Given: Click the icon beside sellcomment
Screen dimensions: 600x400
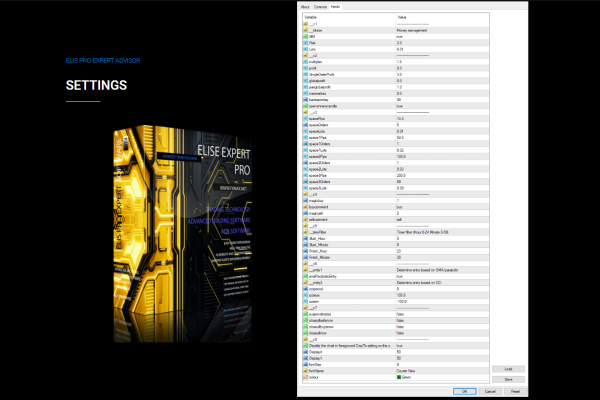Looking at the screenshot, I should tap(305, 220).
